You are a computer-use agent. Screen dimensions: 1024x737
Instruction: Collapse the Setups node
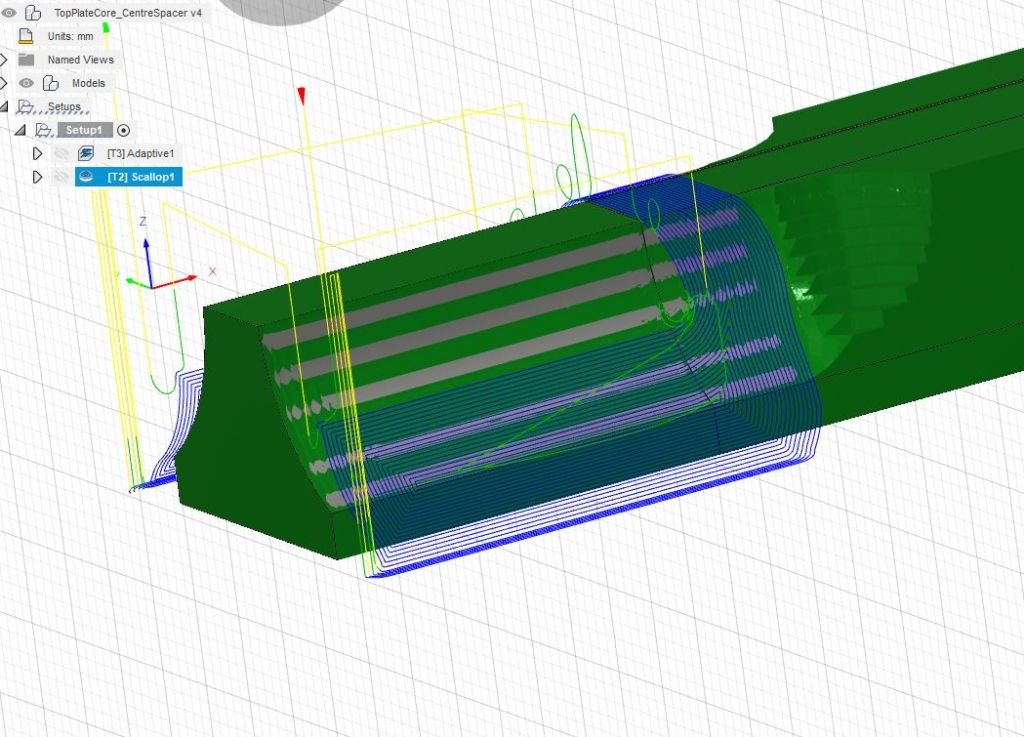tap(4, 106)
